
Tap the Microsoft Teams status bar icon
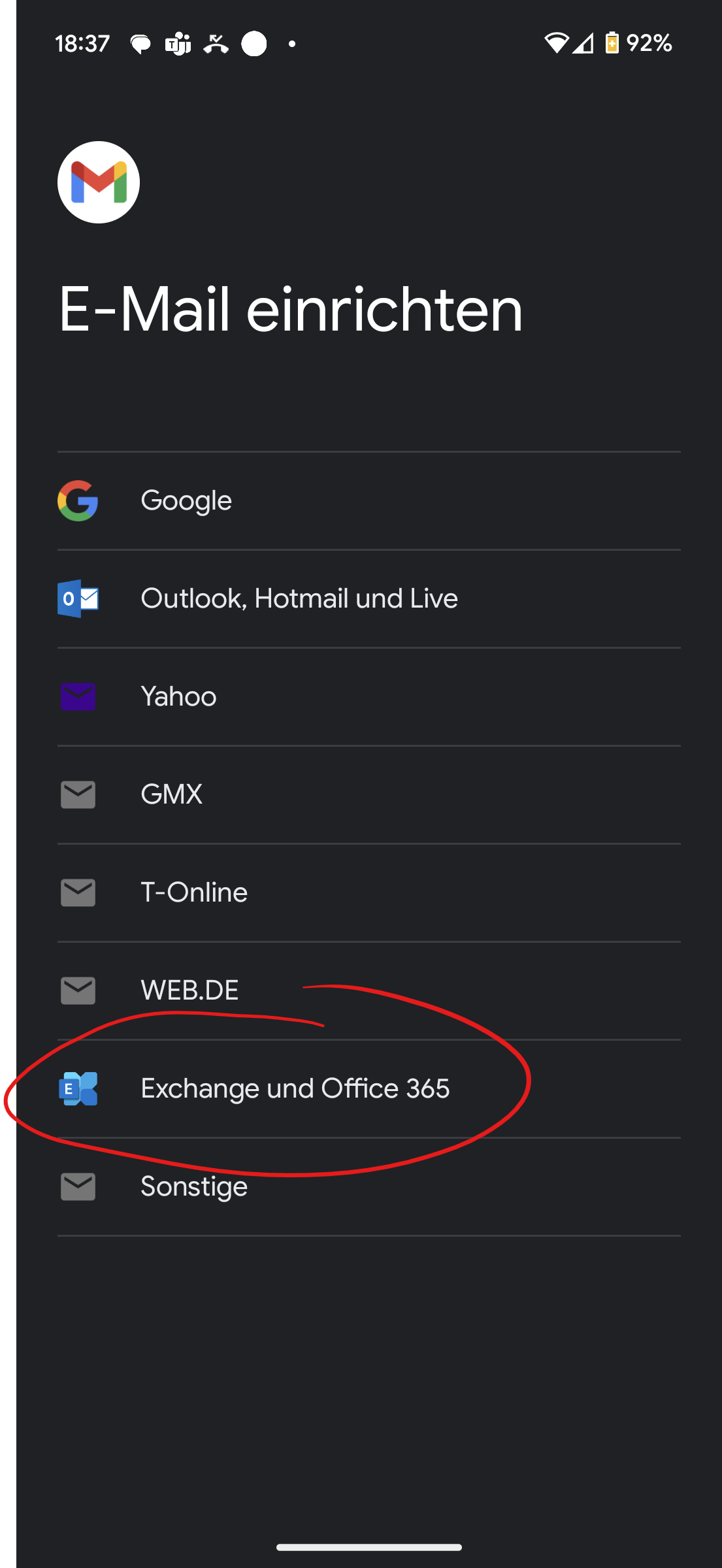[x=177, y=44]
